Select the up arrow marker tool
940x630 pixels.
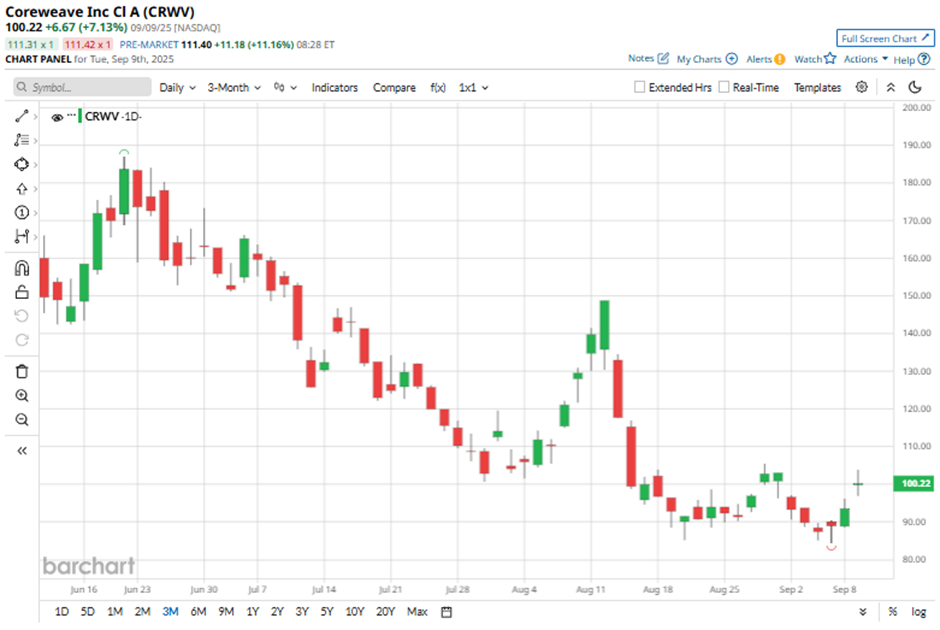[22, 189]
